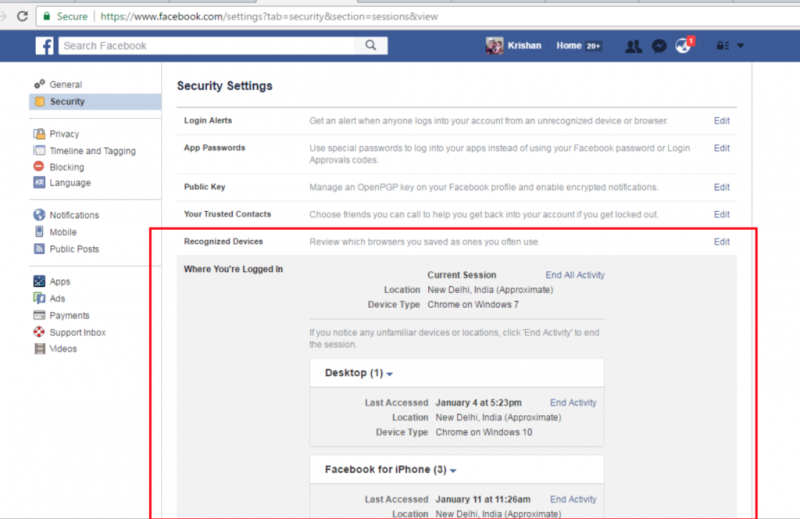Screen dimensions: 800x519
Task: Edit Recognized Devices setting
Action: click(721, 242)
